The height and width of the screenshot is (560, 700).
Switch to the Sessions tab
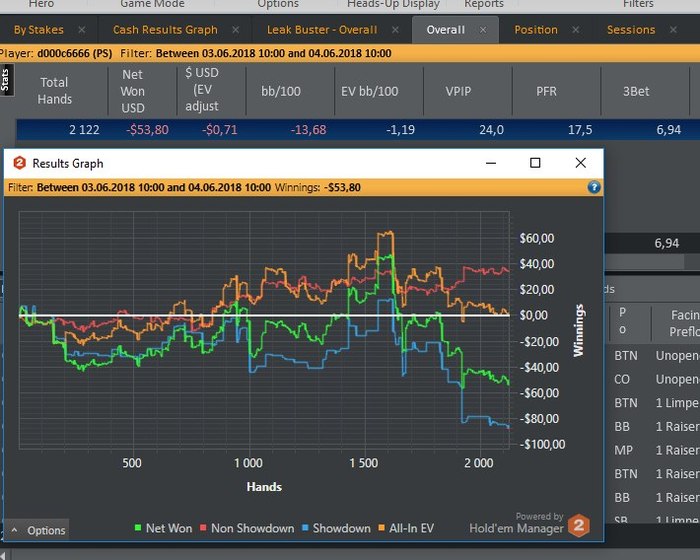click(631, 30)
